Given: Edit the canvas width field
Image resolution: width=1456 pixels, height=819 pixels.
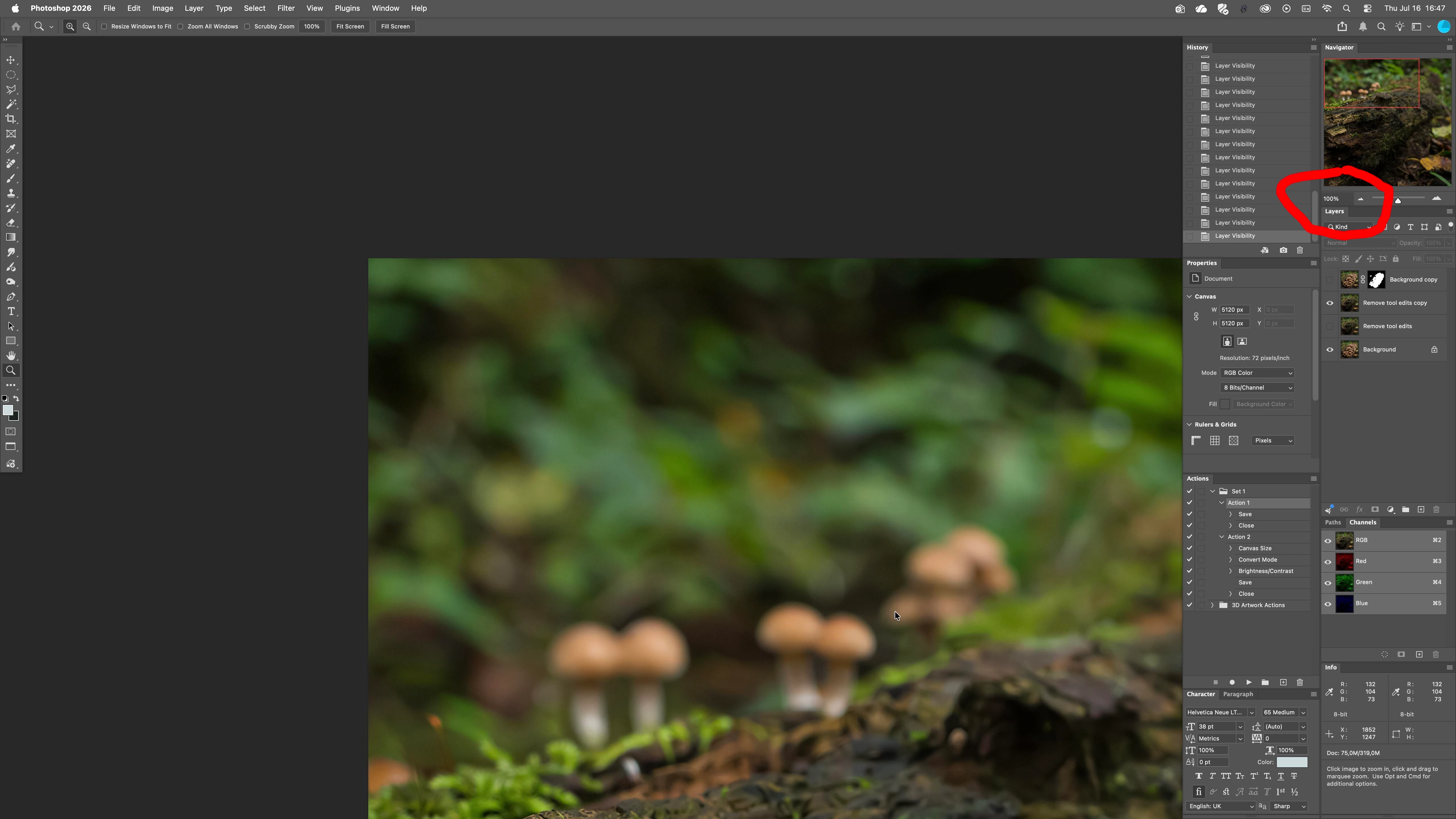Looking at the screenshot, I should (1234, 310).
